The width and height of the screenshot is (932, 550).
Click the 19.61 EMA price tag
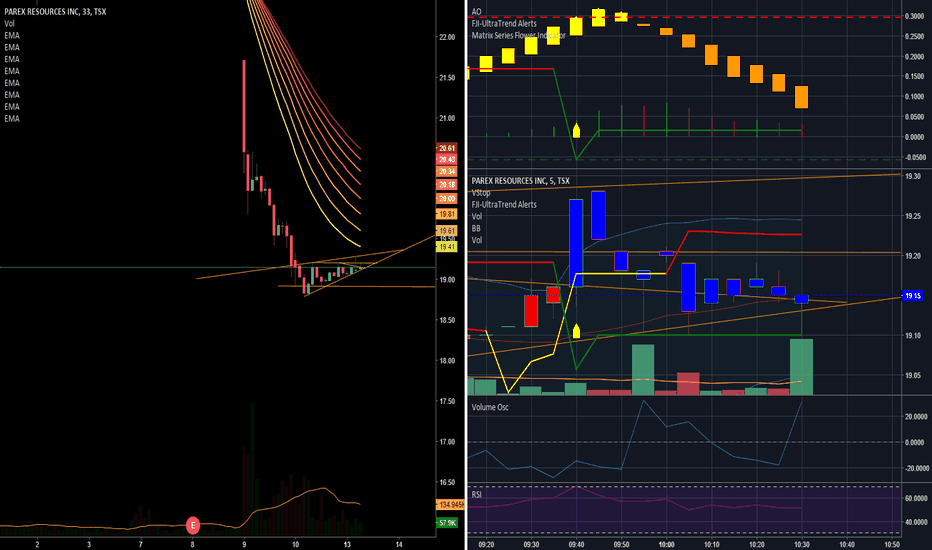click(447, 230)
